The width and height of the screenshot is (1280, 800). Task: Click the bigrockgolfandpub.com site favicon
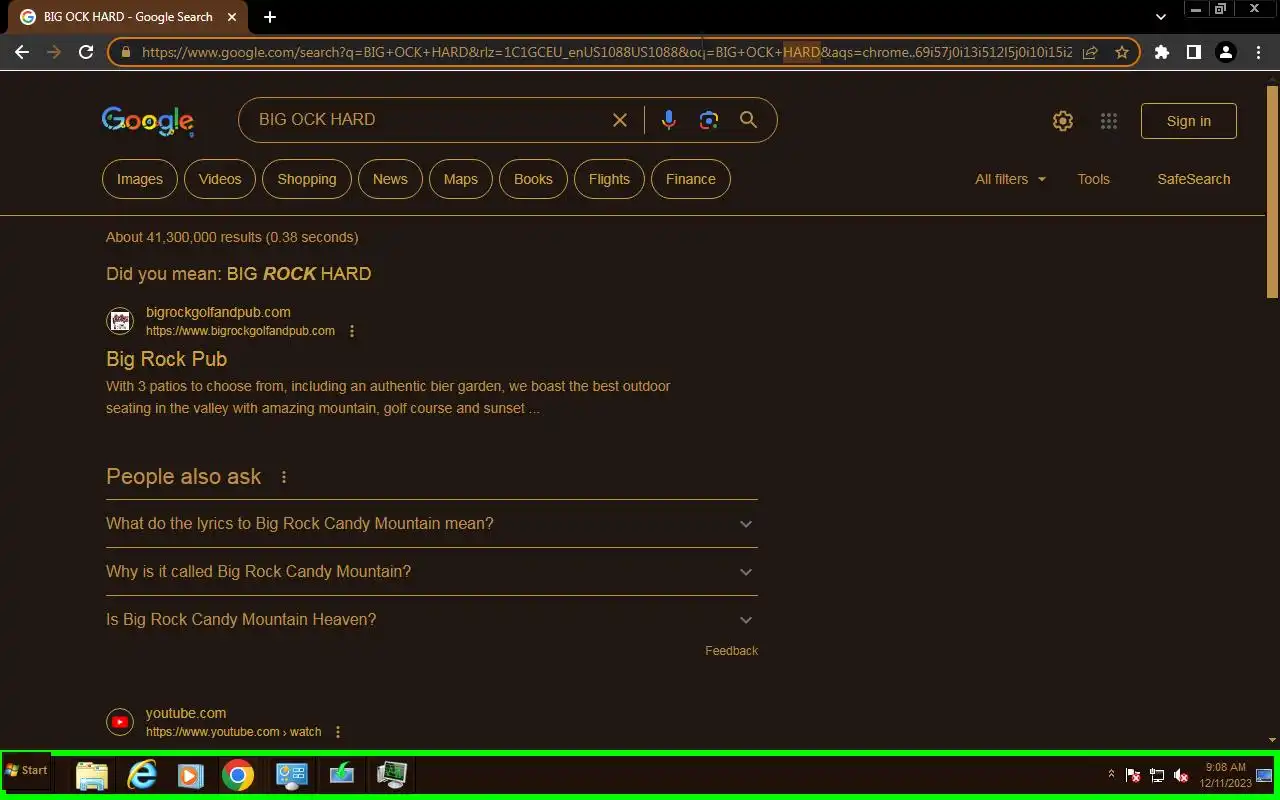(120, 321)
